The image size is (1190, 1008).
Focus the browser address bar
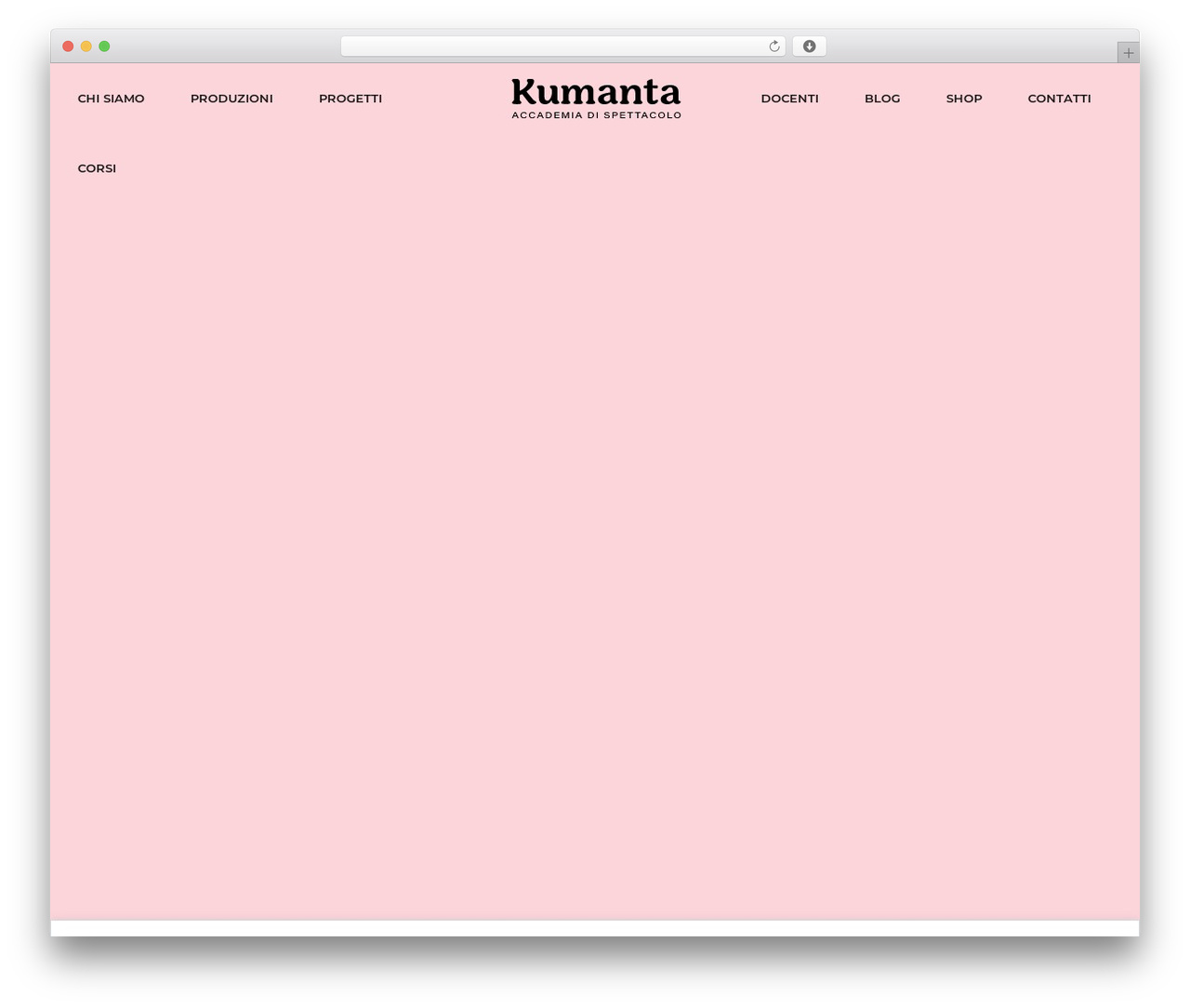[x=562, y=46]
